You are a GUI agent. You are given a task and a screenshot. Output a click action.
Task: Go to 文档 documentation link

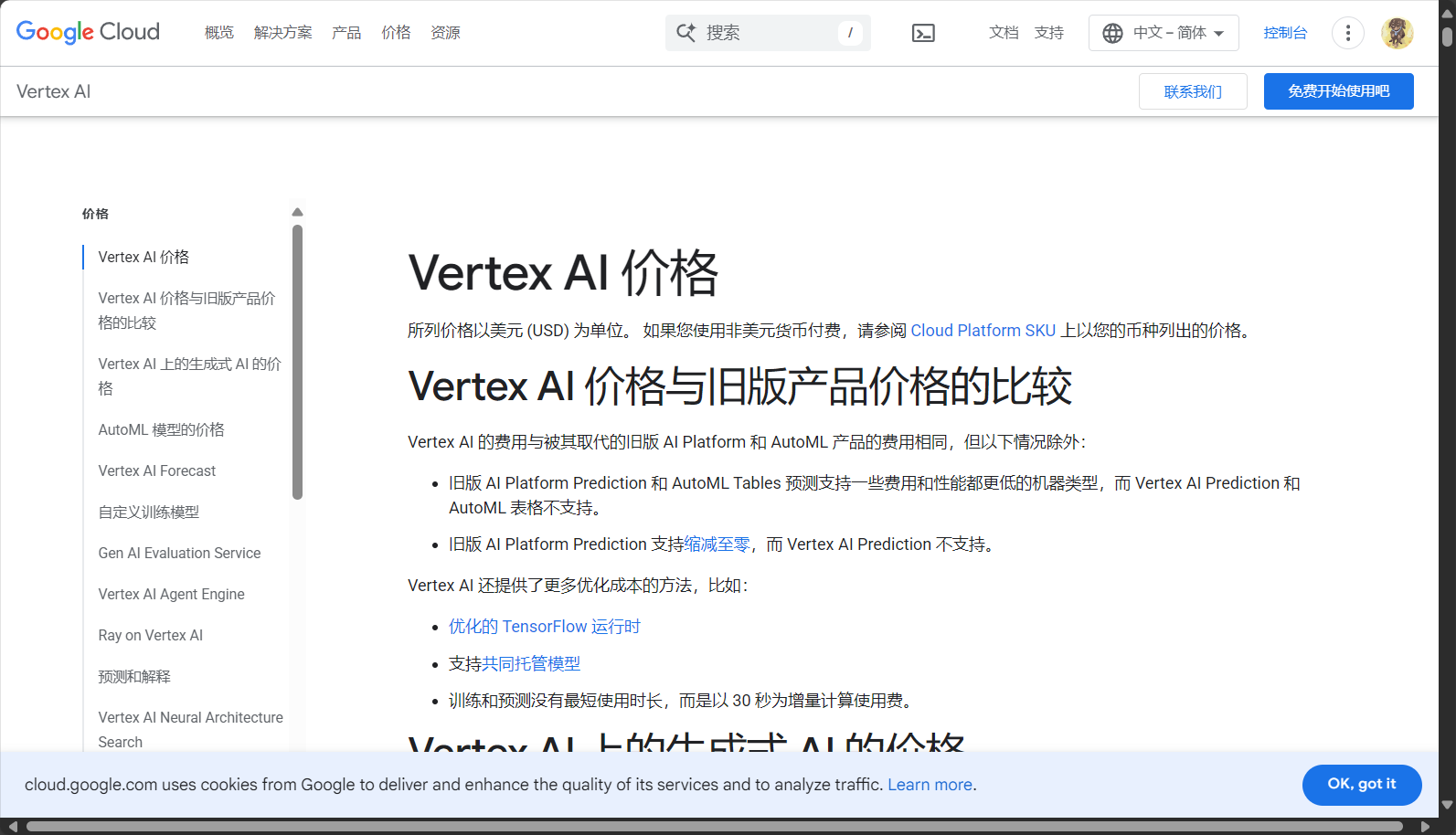[x=1004, y=33]
